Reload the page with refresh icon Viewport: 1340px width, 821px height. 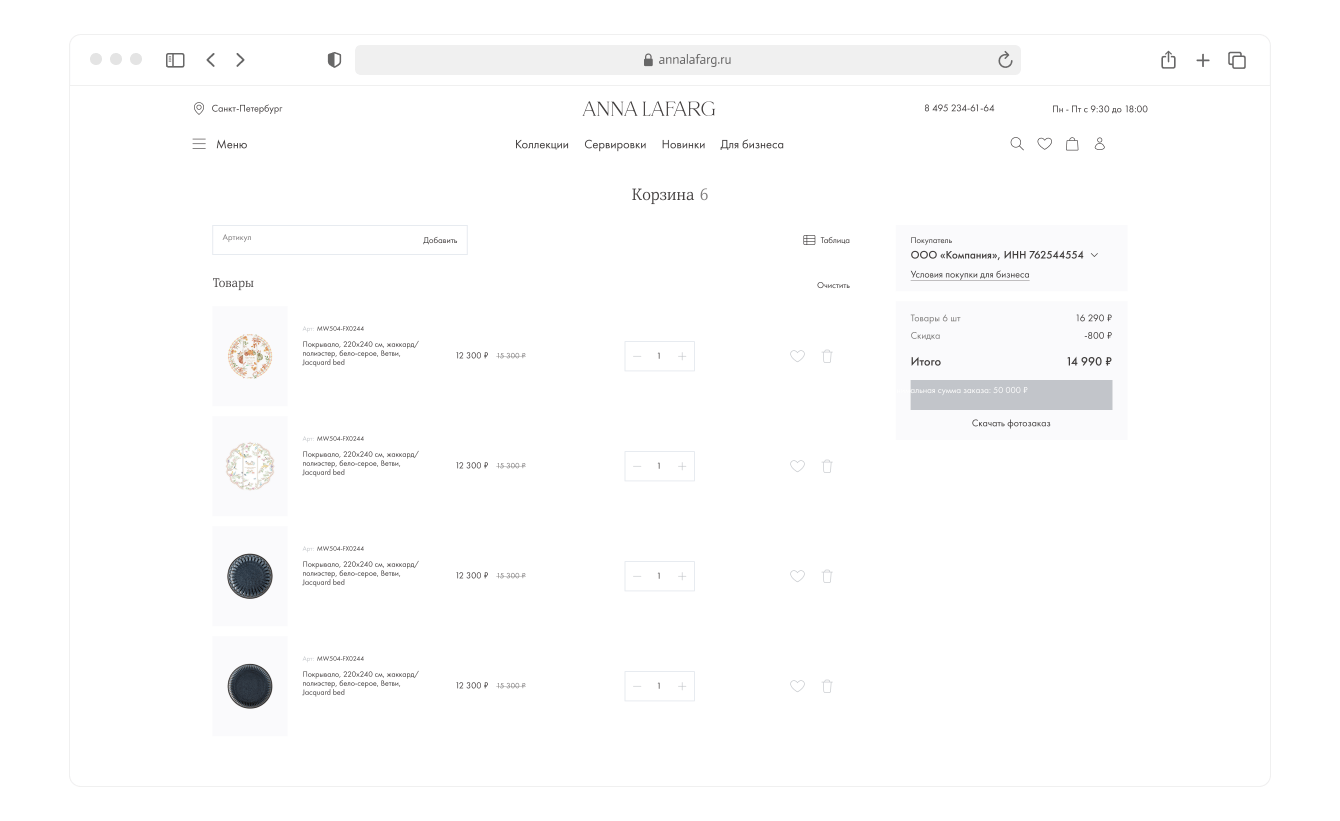(1005, 60)
